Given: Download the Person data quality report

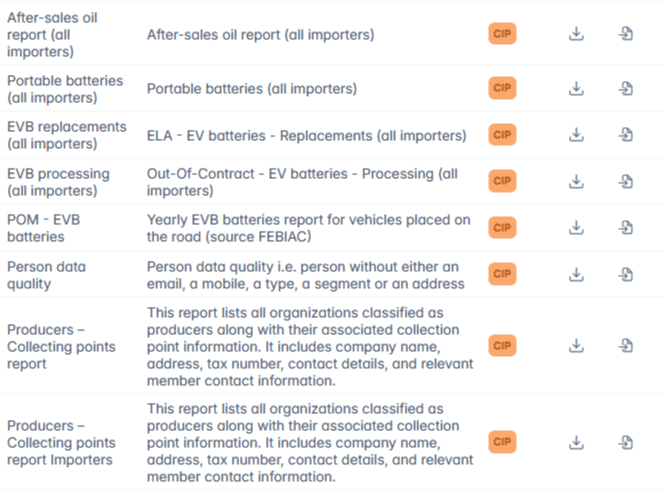Looking at the screenshot, I should coord(576,274).
